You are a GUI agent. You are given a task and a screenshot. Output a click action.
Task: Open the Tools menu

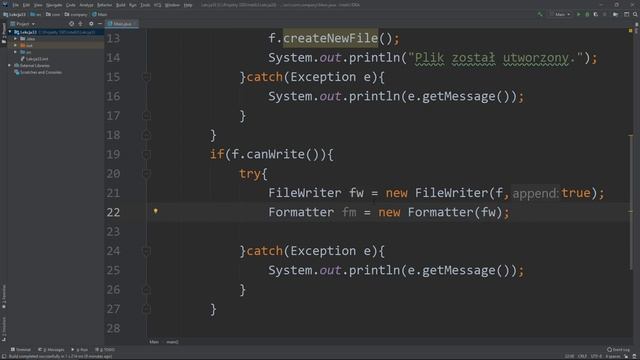145,5
